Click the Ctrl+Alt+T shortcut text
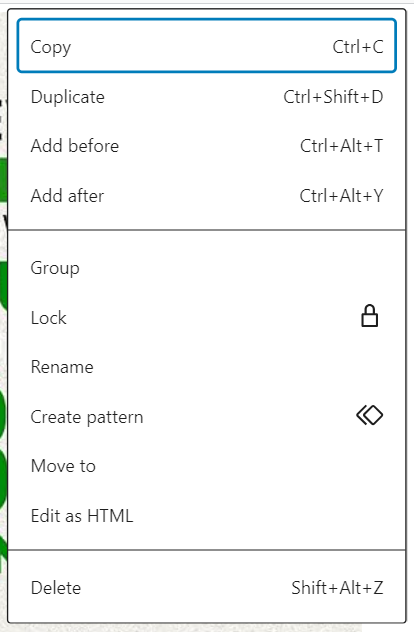The height and width of the screenshot is (632, 414). point(341,146)
